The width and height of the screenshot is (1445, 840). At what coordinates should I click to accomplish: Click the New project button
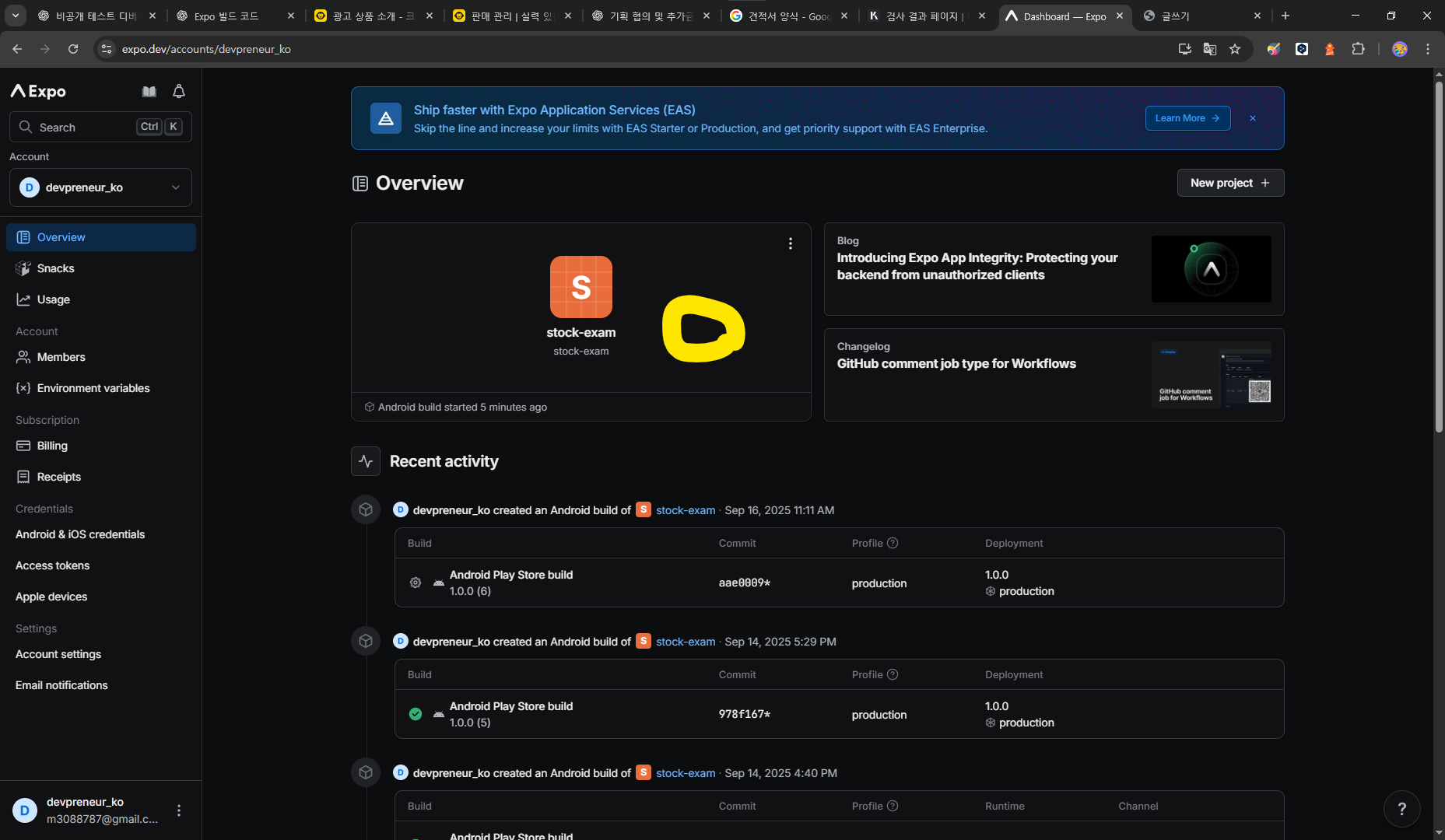point(1230,183)
